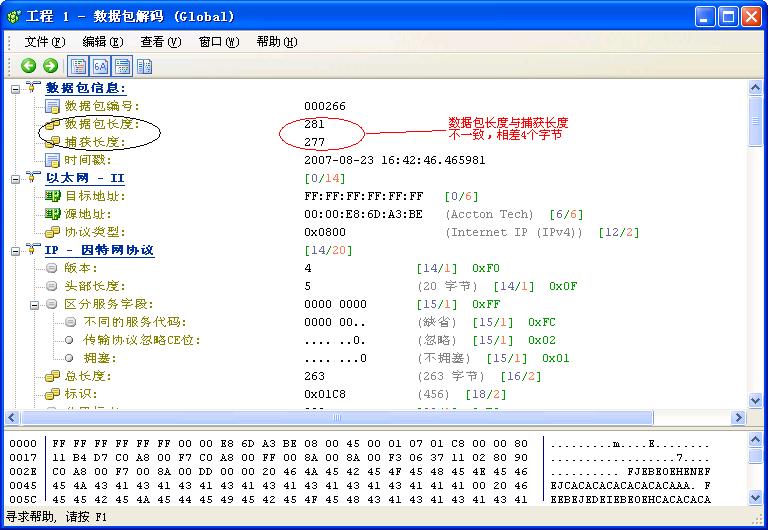768x530 pixels.
Task: Click the bullet icon beside 拥塞
Action: click(x=69, y=358)
